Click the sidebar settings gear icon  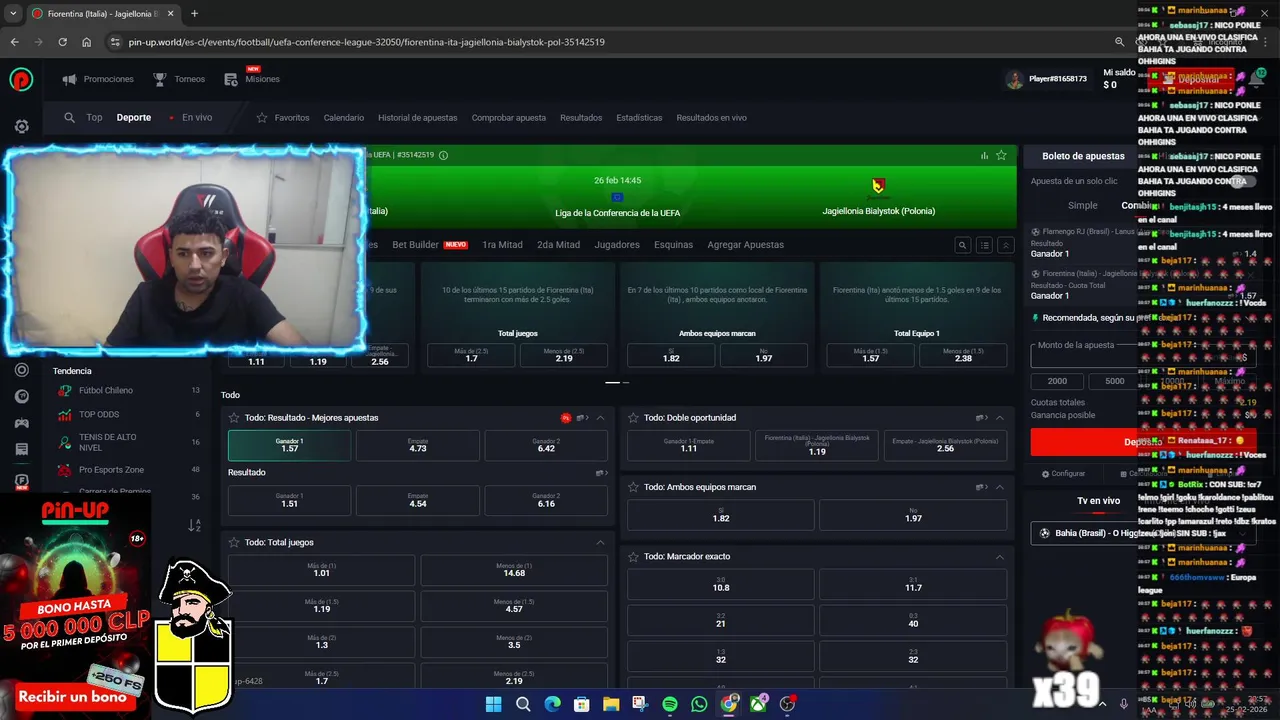(x=21, y=126)
